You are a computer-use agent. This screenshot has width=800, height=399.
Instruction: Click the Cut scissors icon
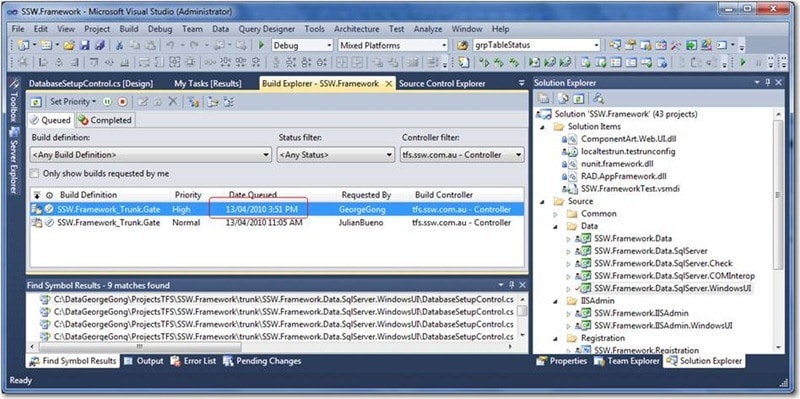pyautogui.click(x=120, y=45)
